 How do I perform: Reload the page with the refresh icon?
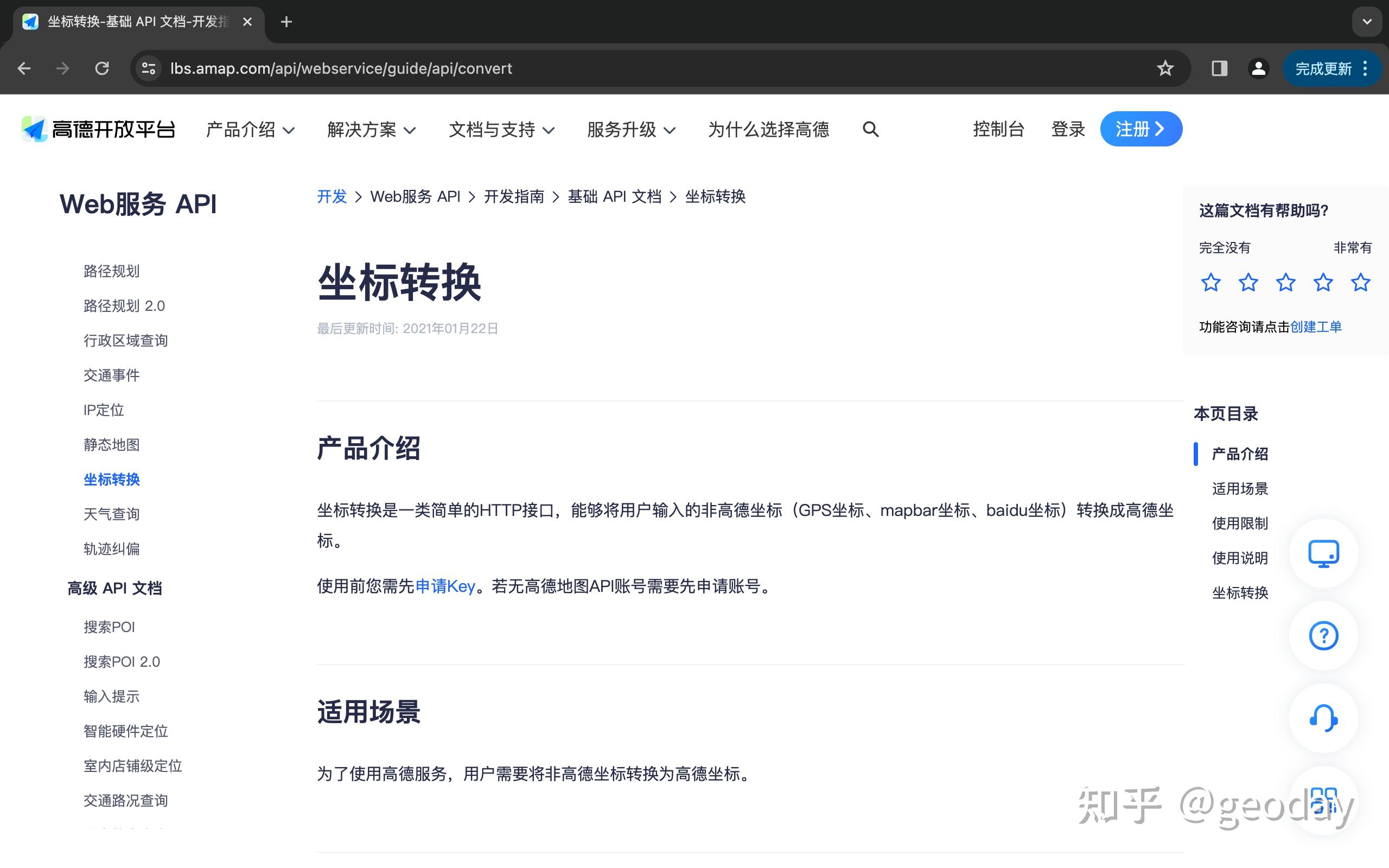[x=102, y=69]
